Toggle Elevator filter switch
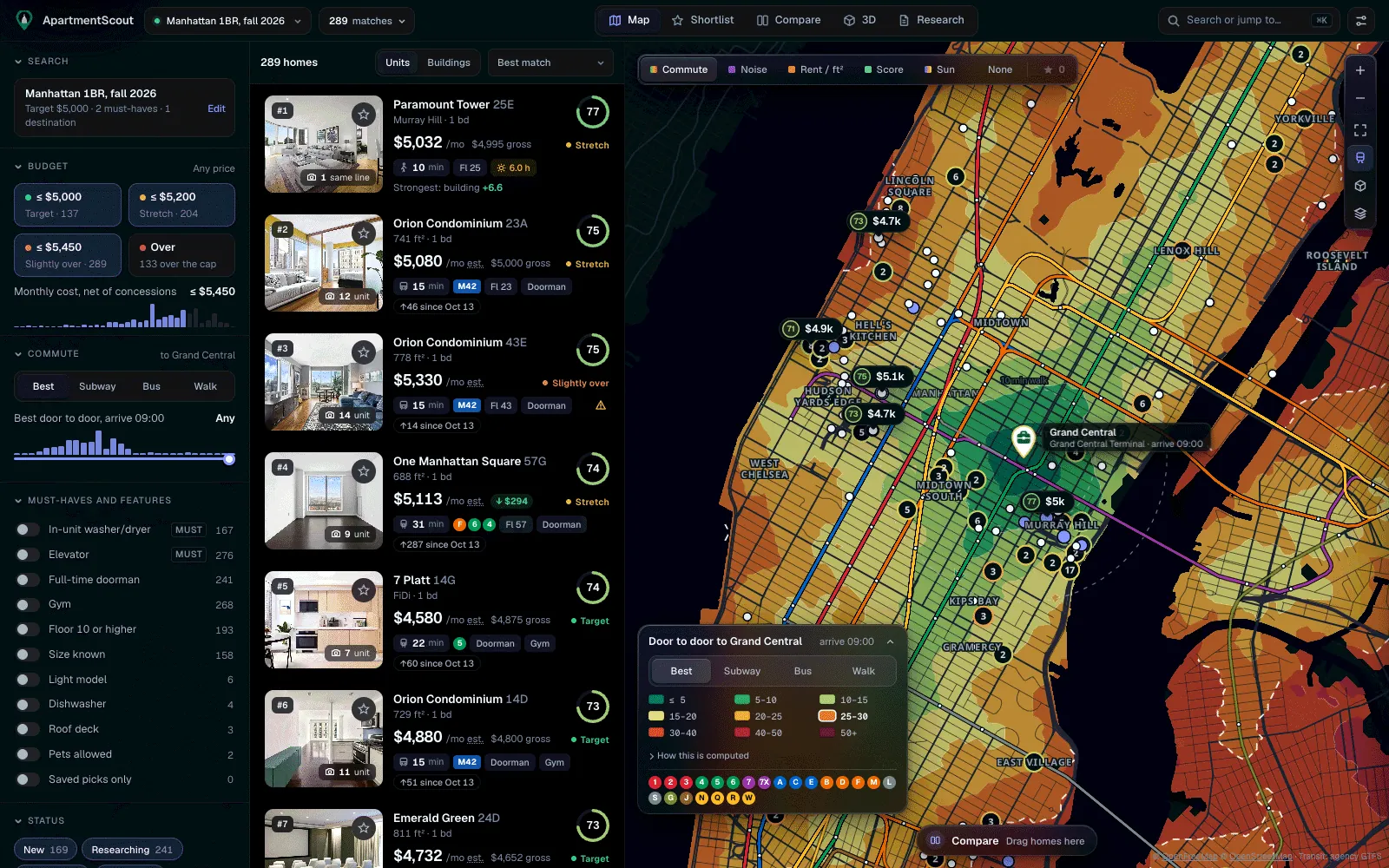 28,555
